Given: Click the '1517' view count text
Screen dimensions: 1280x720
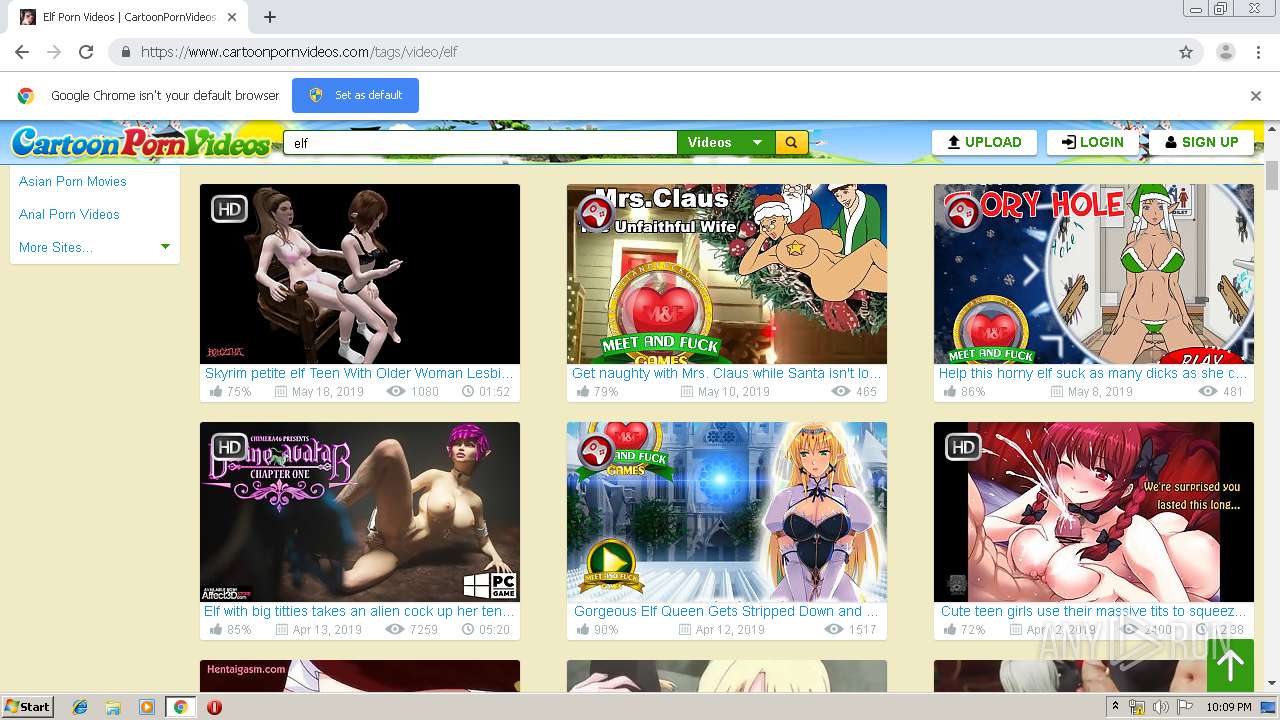Looking at the screenshot, I should [862, 630].
